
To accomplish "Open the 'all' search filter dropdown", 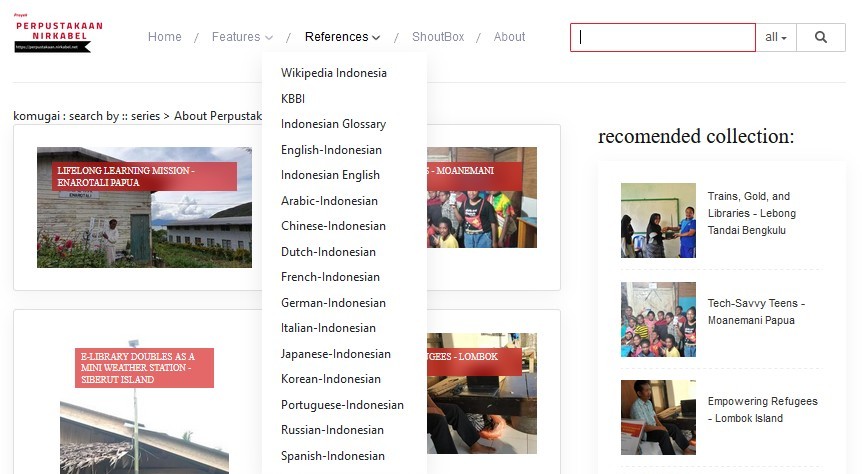I will 776,37.
